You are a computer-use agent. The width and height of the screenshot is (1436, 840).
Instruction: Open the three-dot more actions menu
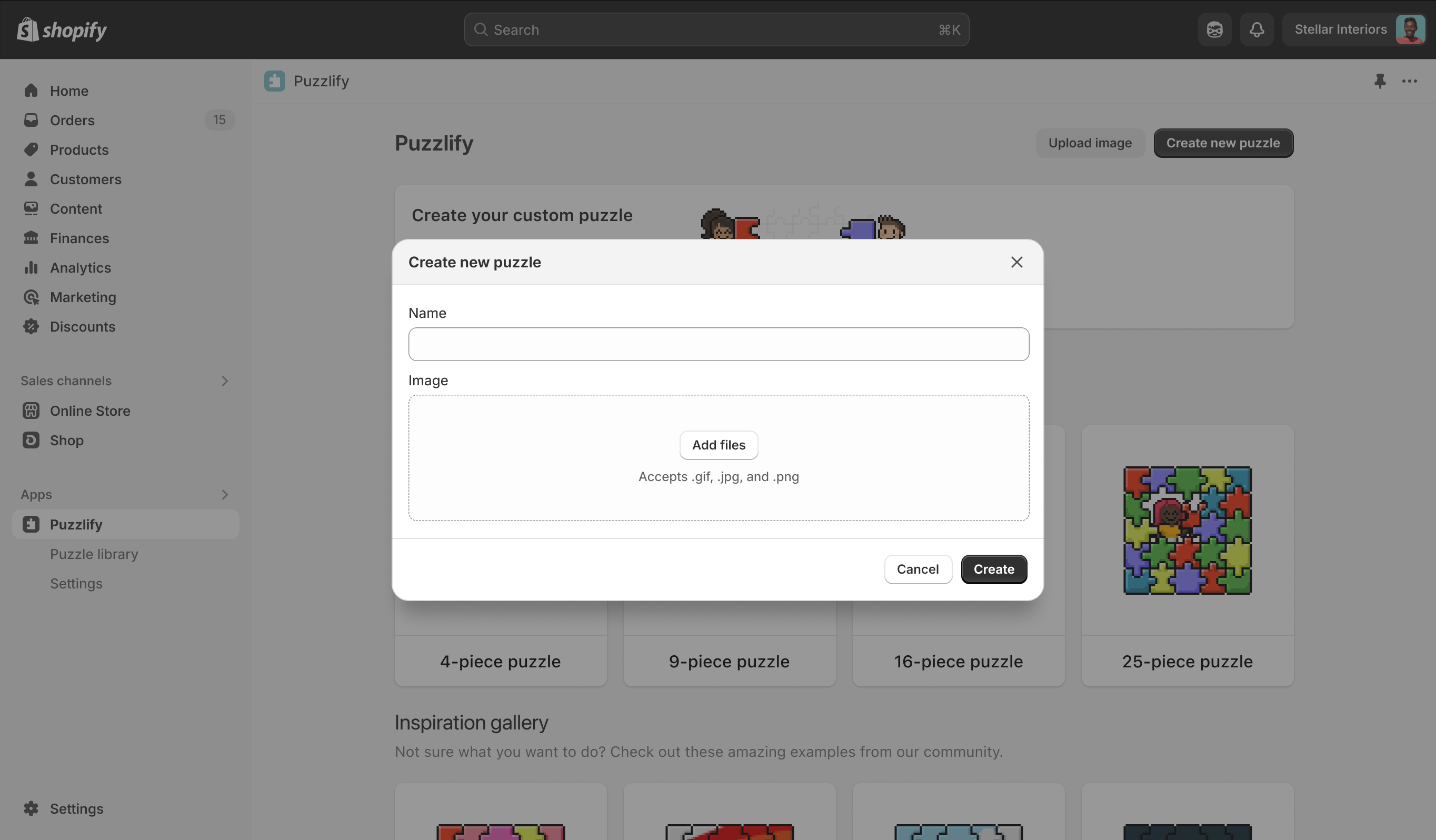coord(1409,81)
